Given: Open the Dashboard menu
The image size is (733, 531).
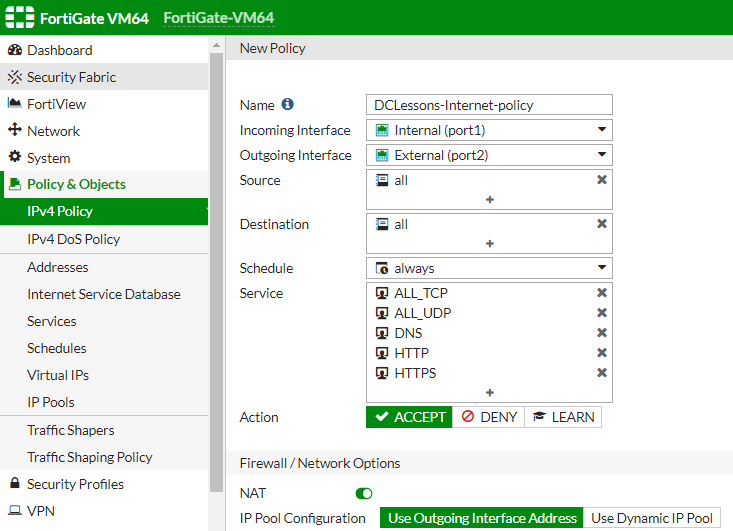Looking at the screenshot, I should (104, 50).
